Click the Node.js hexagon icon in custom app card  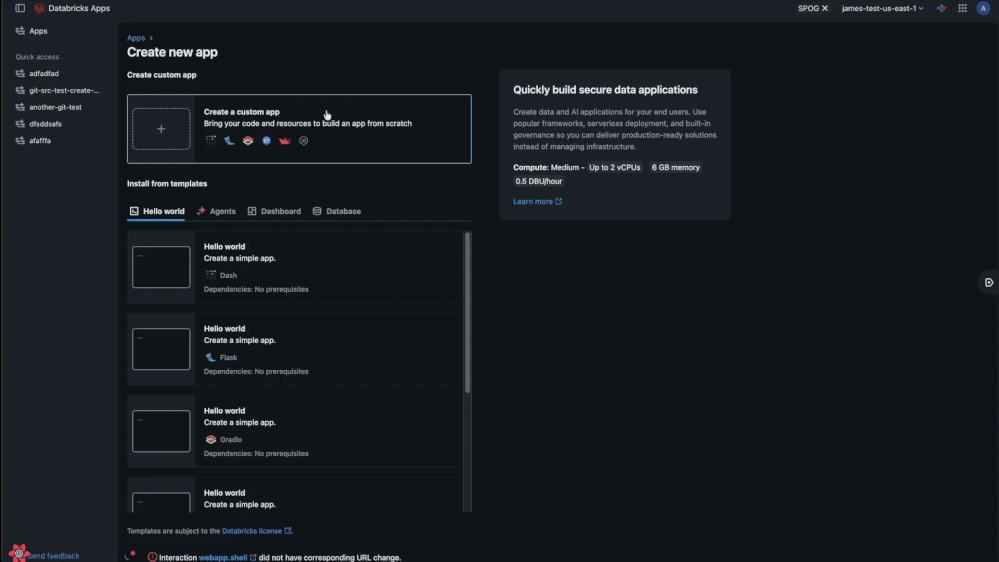303,140
